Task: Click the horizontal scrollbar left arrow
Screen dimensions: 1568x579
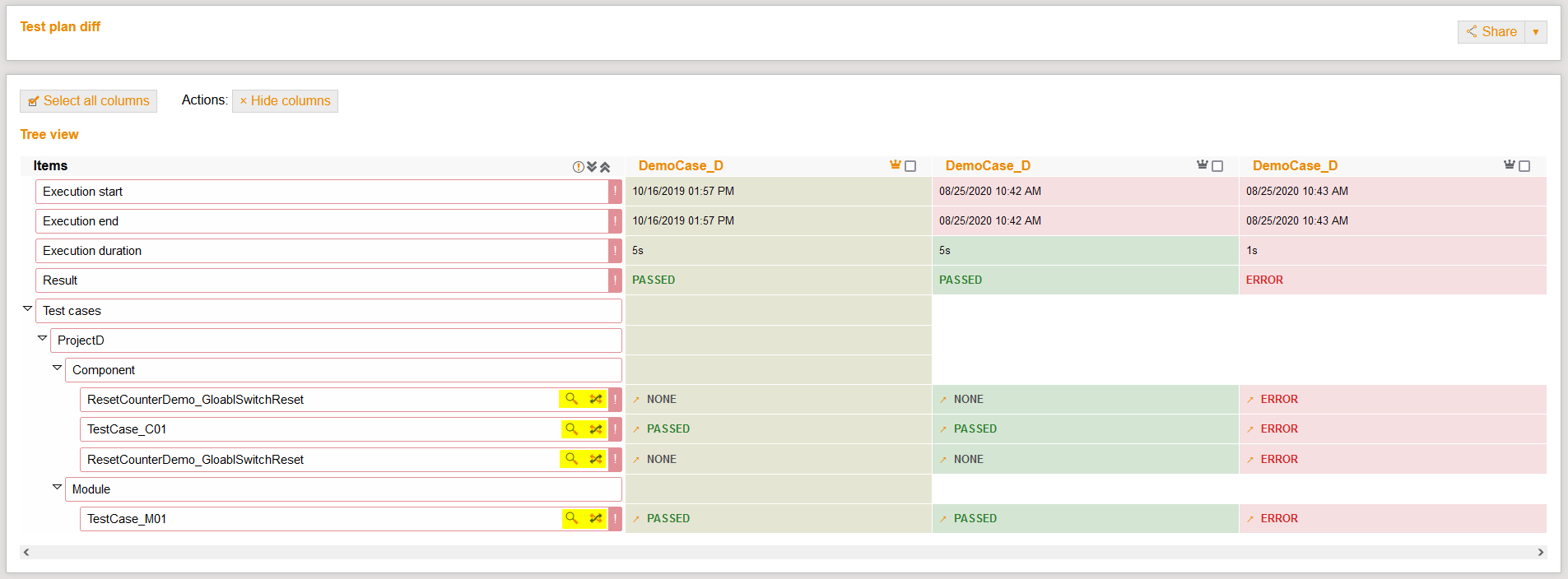Action: pos(26,552)
